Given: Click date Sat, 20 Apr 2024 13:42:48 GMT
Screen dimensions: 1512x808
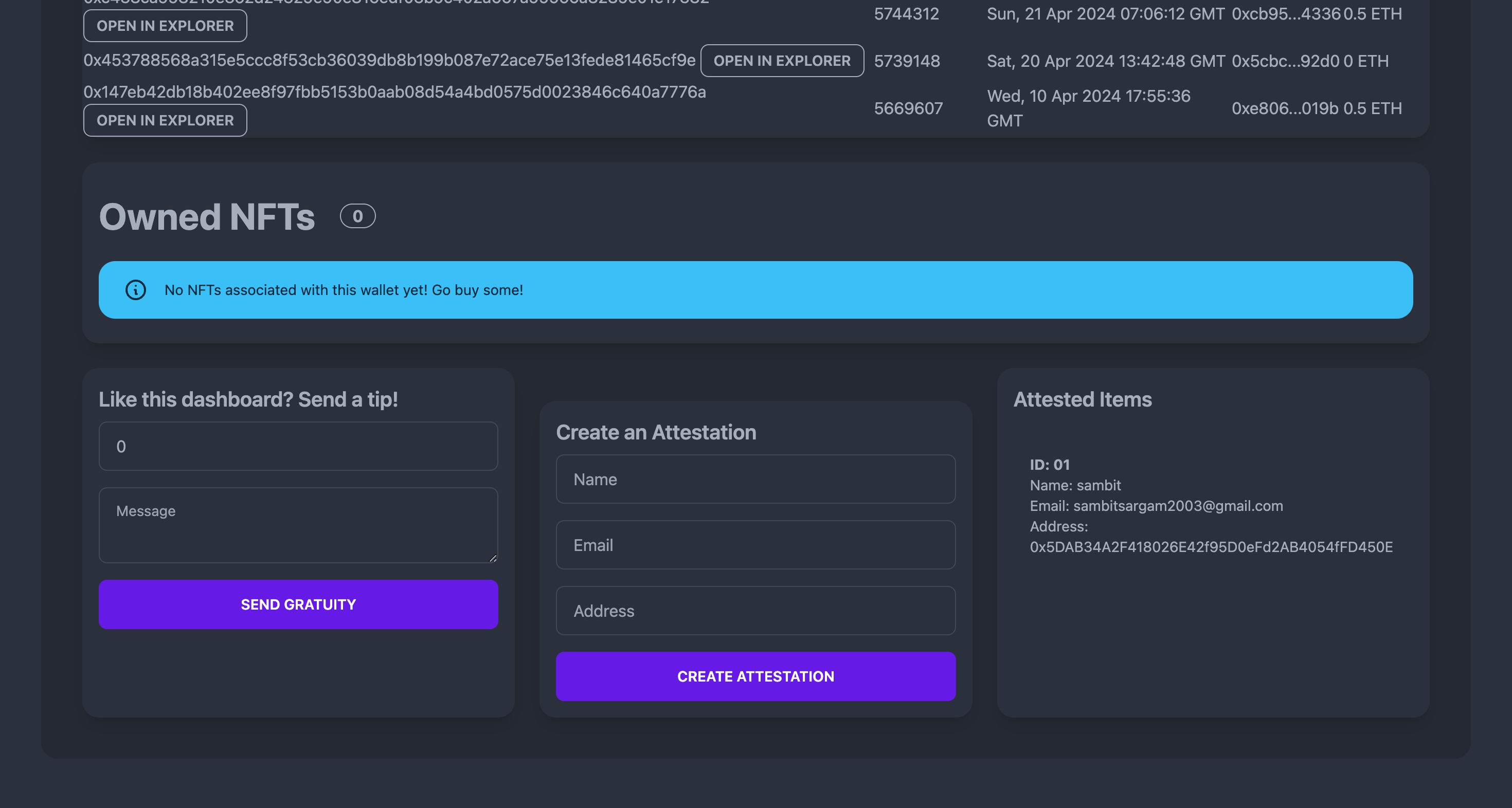Looking at the screenshot, I should pyautogui.click(x=1106, y=61).
